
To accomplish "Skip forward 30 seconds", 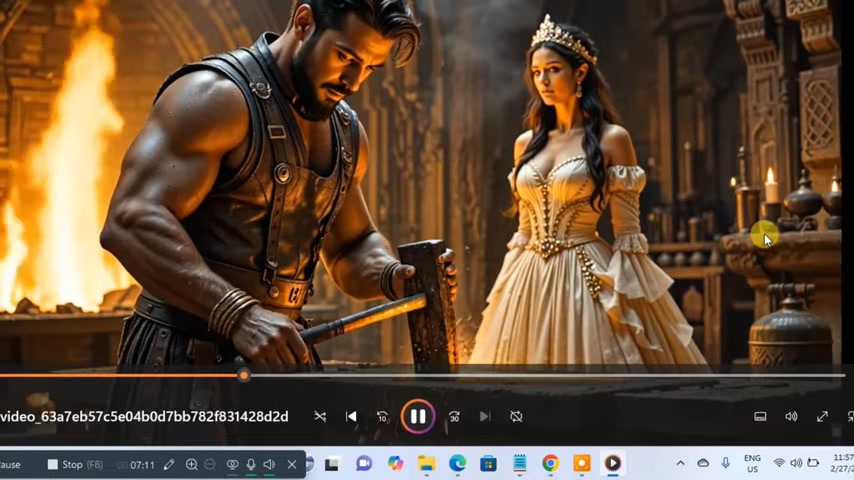I will tap(454, 416).
